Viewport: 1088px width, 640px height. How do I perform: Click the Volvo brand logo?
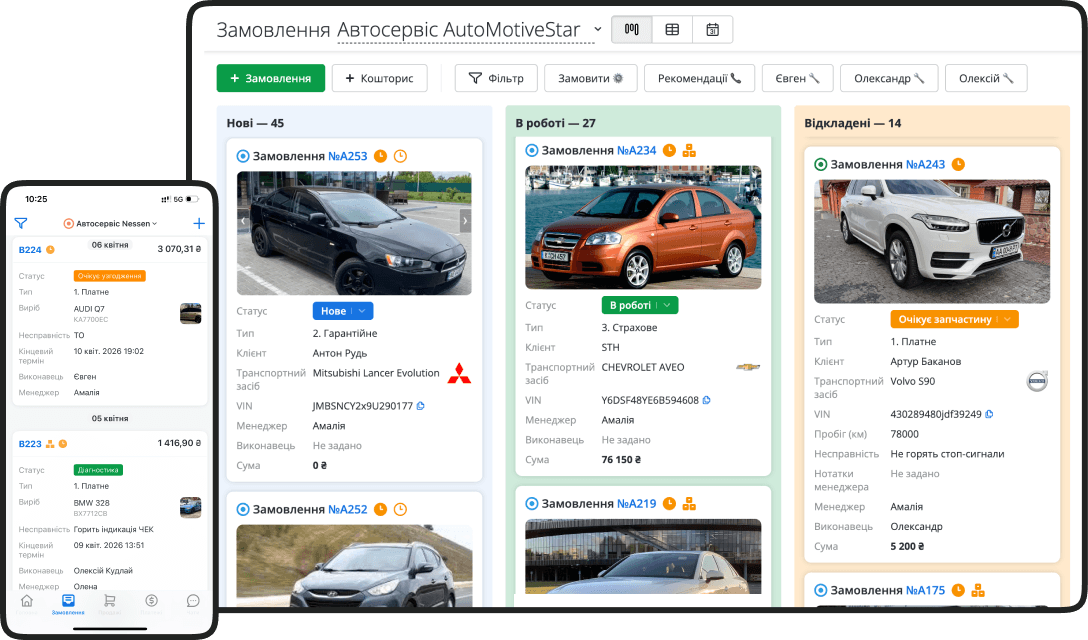(x=1037, y=381)
